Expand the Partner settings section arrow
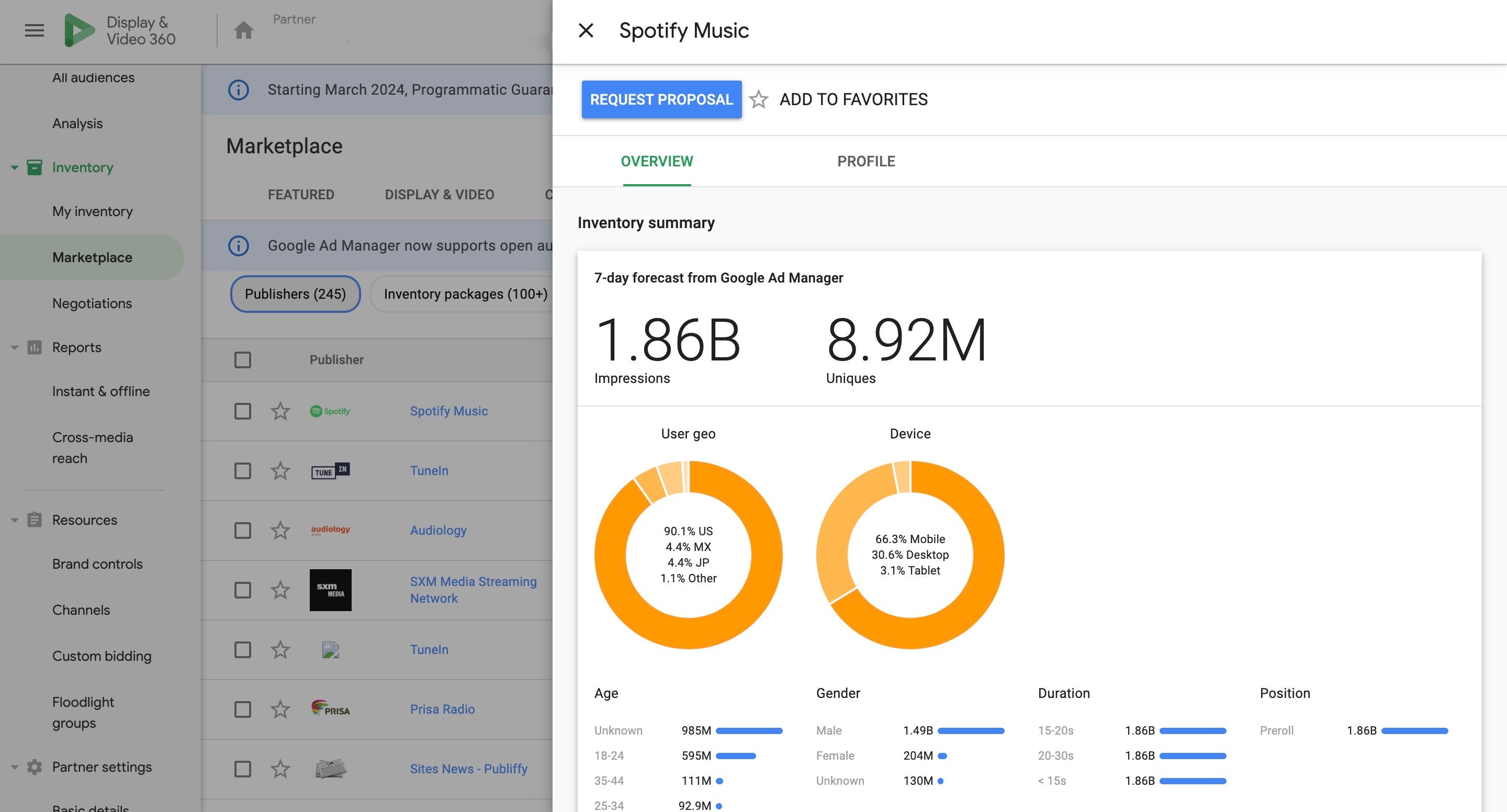Viewport: 1507px width, 812px height. [15, 767]
